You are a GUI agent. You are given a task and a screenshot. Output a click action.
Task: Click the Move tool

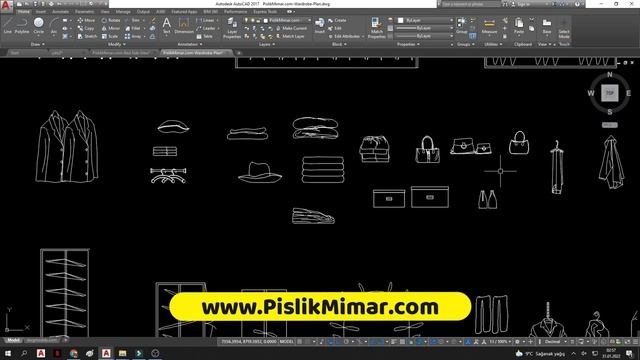tap(86, 20)
